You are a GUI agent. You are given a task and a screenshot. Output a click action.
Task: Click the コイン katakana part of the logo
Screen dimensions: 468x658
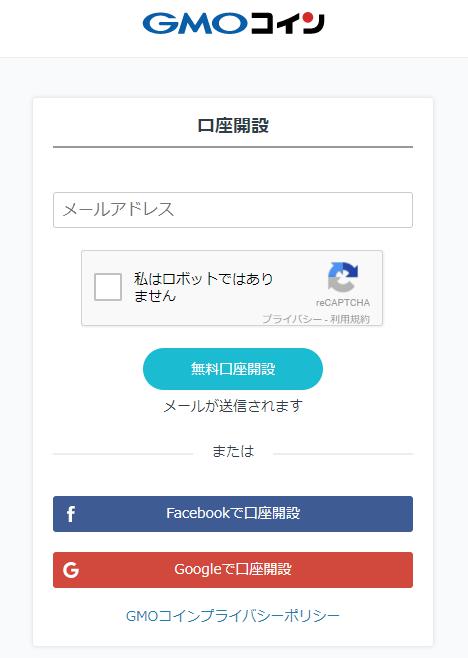(x=288, y=24)
